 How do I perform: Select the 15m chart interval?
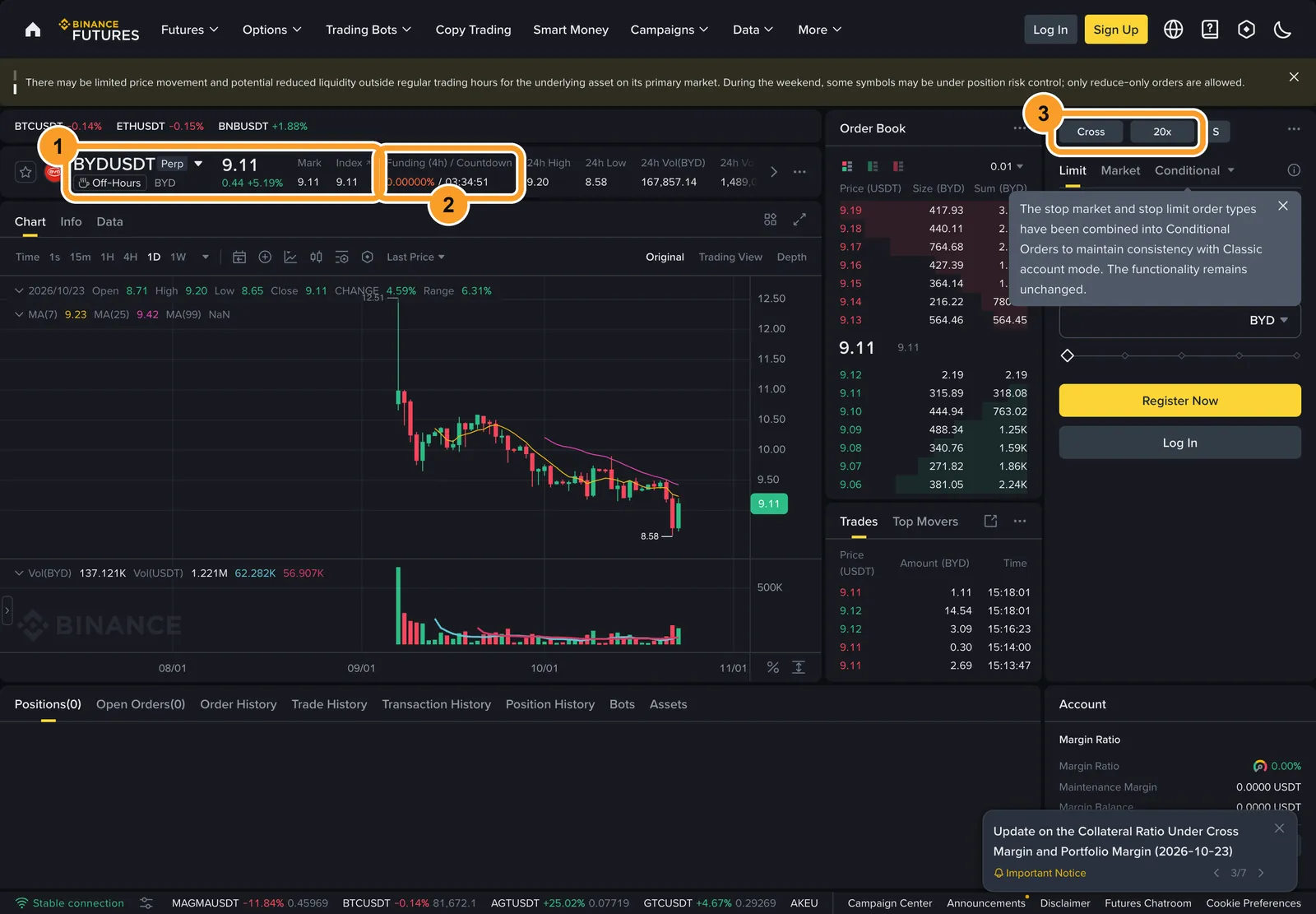[x=81, y=257]
